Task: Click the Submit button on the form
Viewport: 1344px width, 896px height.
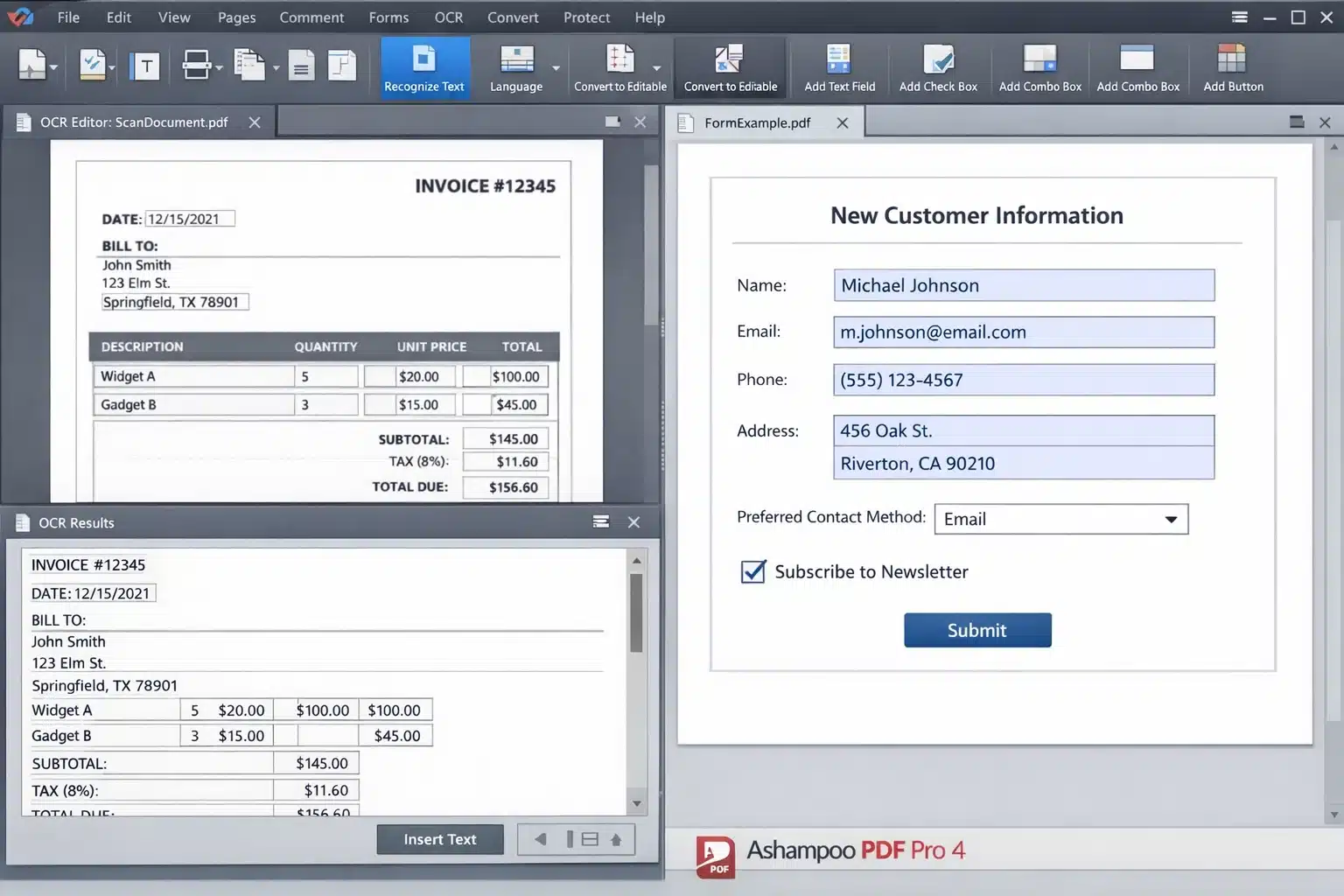Action: pyautogui.click(x=976, y=630)
